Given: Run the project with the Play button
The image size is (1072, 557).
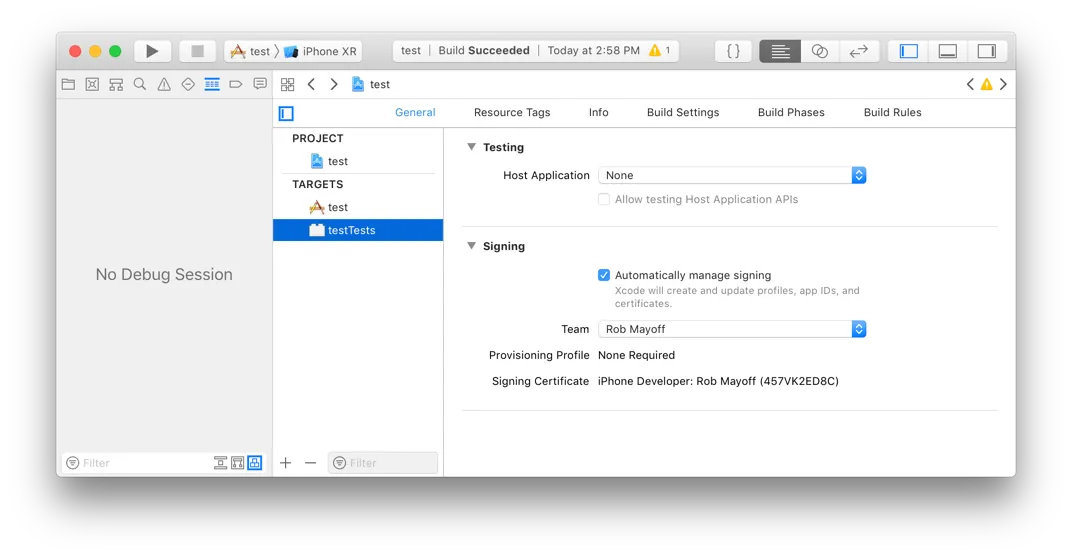Looking at the screenshot, I should point(152,51).
